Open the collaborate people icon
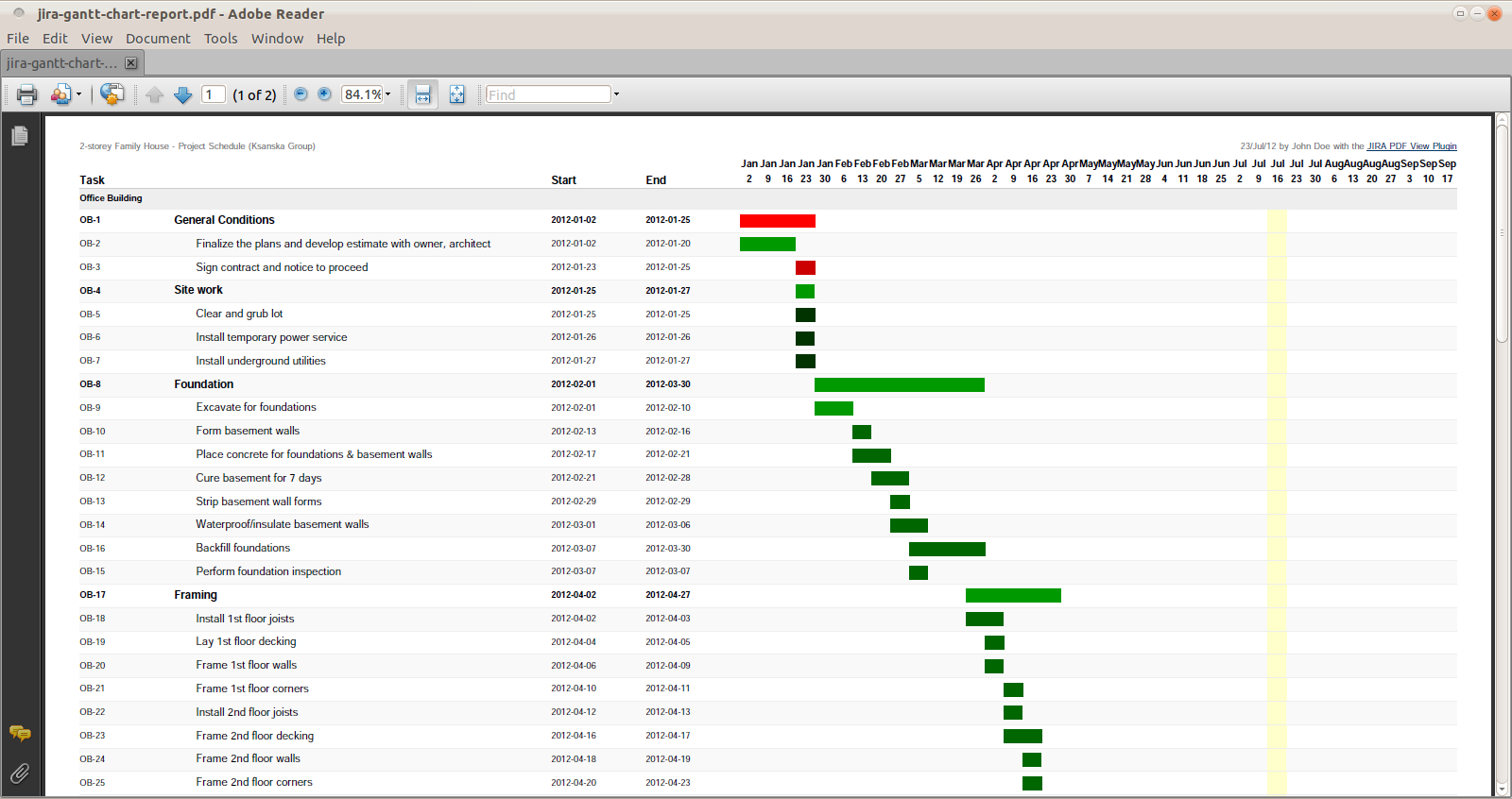The width and height of the screenshot is (1512, 799). [x=60, y=94]
